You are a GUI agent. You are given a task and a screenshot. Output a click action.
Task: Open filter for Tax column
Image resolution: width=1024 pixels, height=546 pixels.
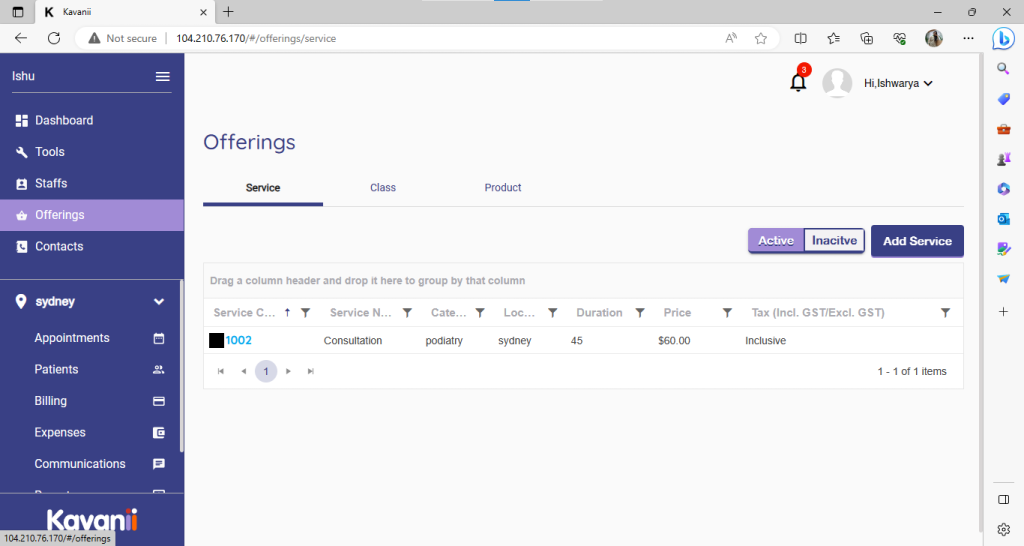[945, 313]
